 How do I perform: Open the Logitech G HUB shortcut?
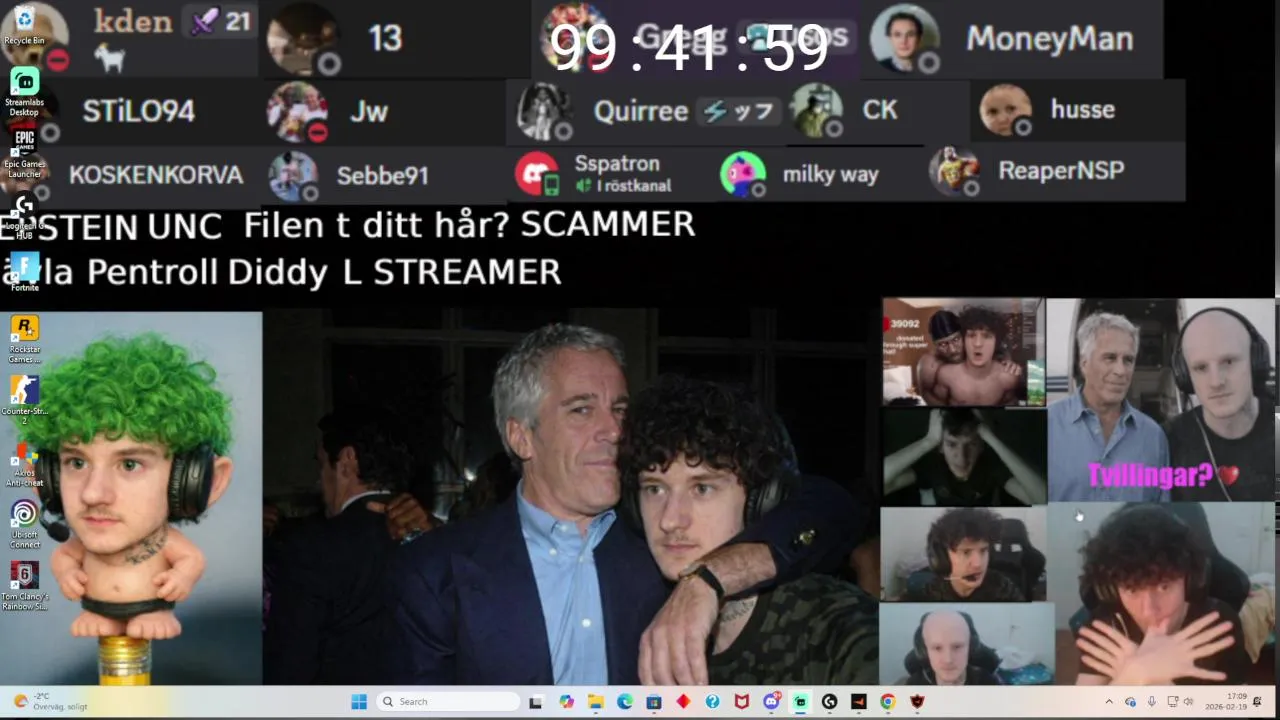[x=24, y=217]
